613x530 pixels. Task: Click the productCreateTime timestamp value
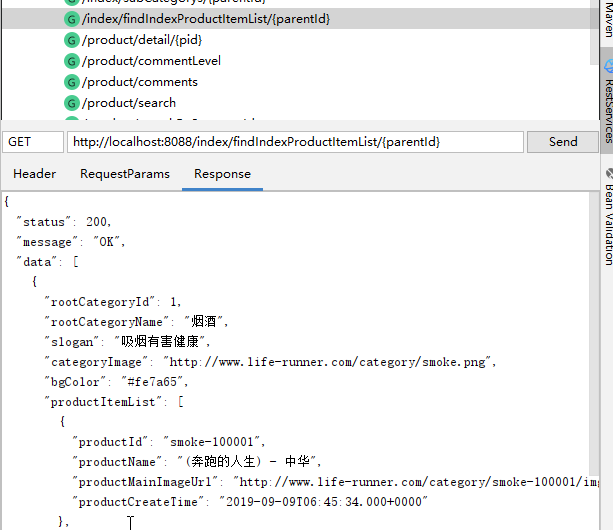(324, 501)
